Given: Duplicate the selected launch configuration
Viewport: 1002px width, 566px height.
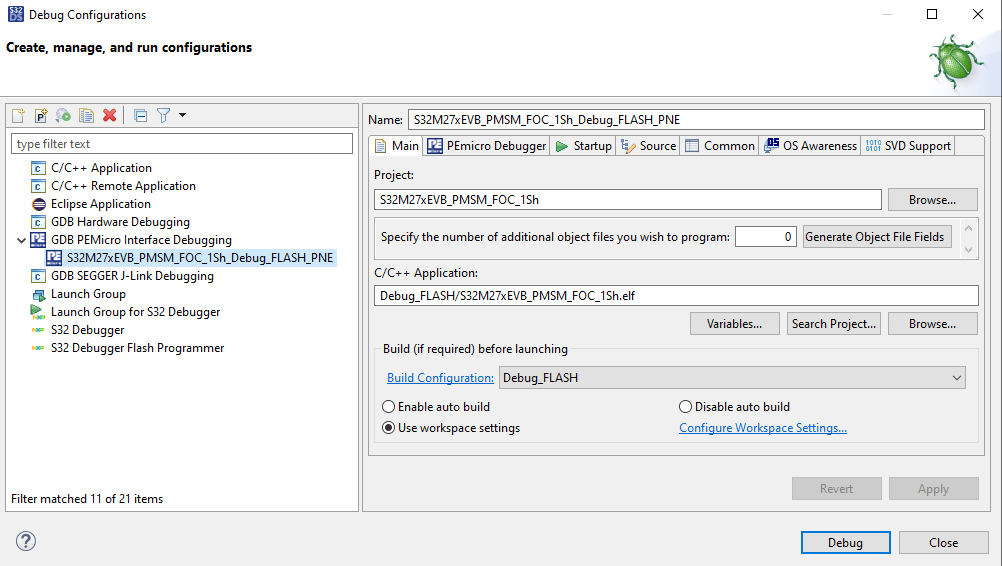Looking at the screenshot, I should pyautogui.click(x=87, y=116).
